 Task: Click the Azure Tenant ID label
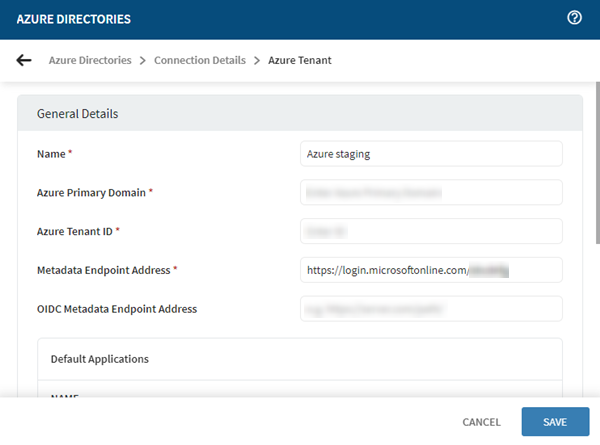[x=75, y=231]
